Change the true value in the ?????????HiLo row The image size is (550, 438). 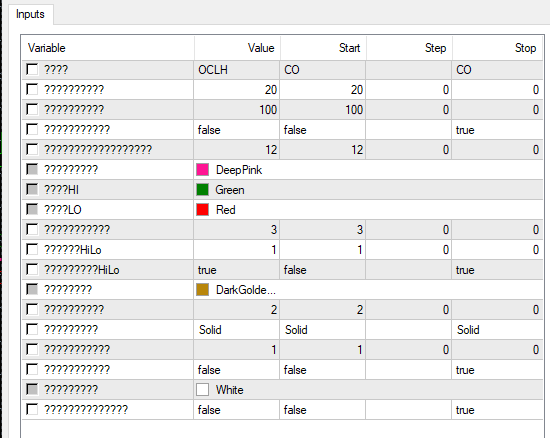[236, 270]
